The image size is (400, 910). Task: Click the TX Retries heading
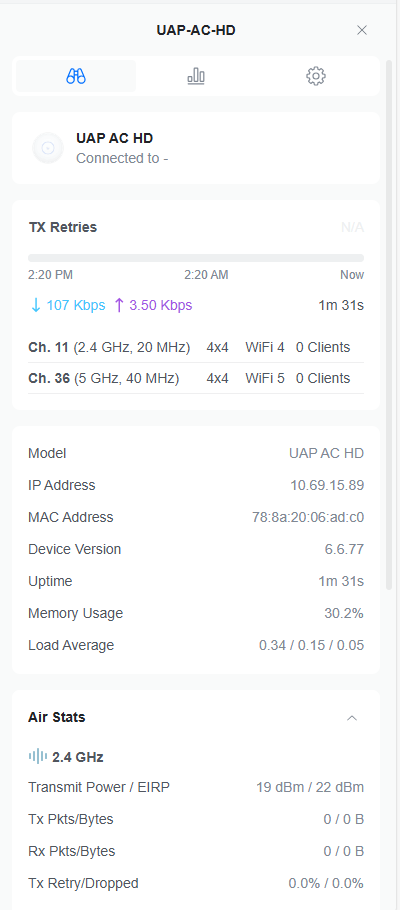62,227
